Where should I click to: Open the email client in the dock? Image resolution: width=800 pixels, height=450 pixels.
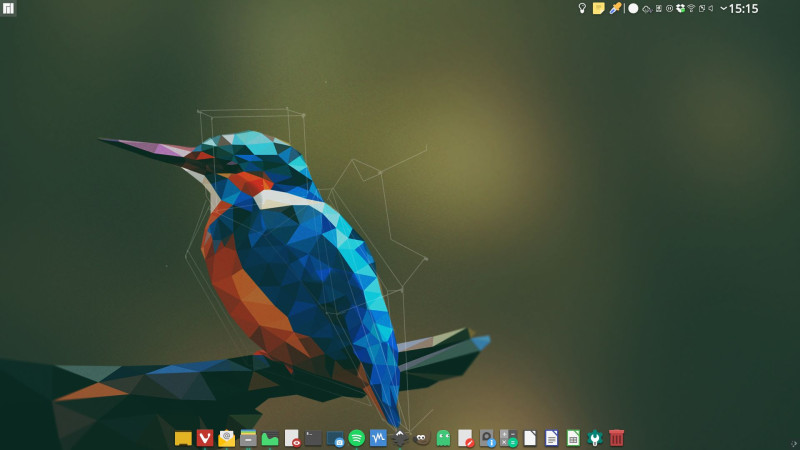[227, 438]
